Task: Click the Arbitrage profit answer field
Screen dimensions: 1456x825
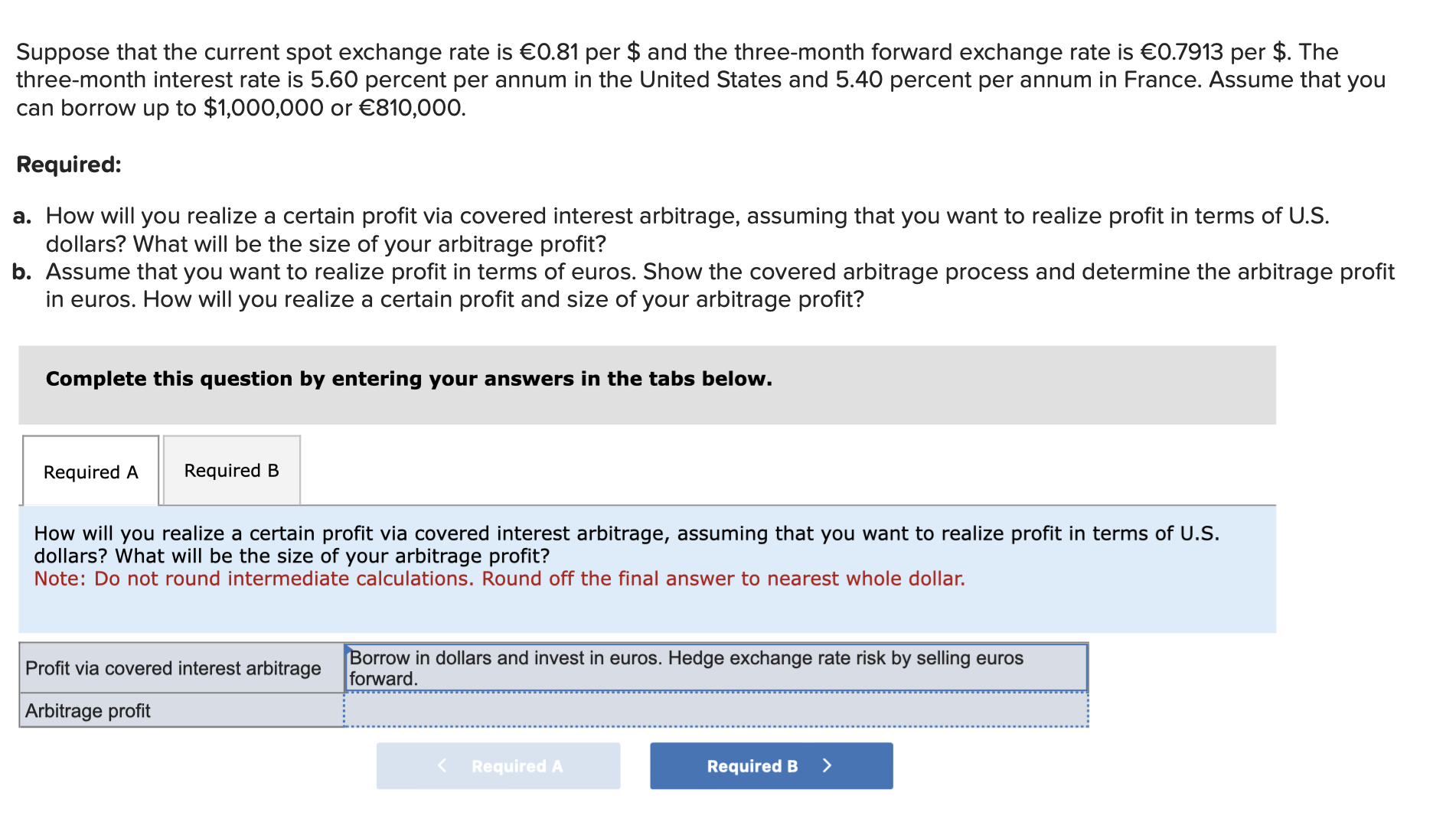Action: [x=716, y=710]
